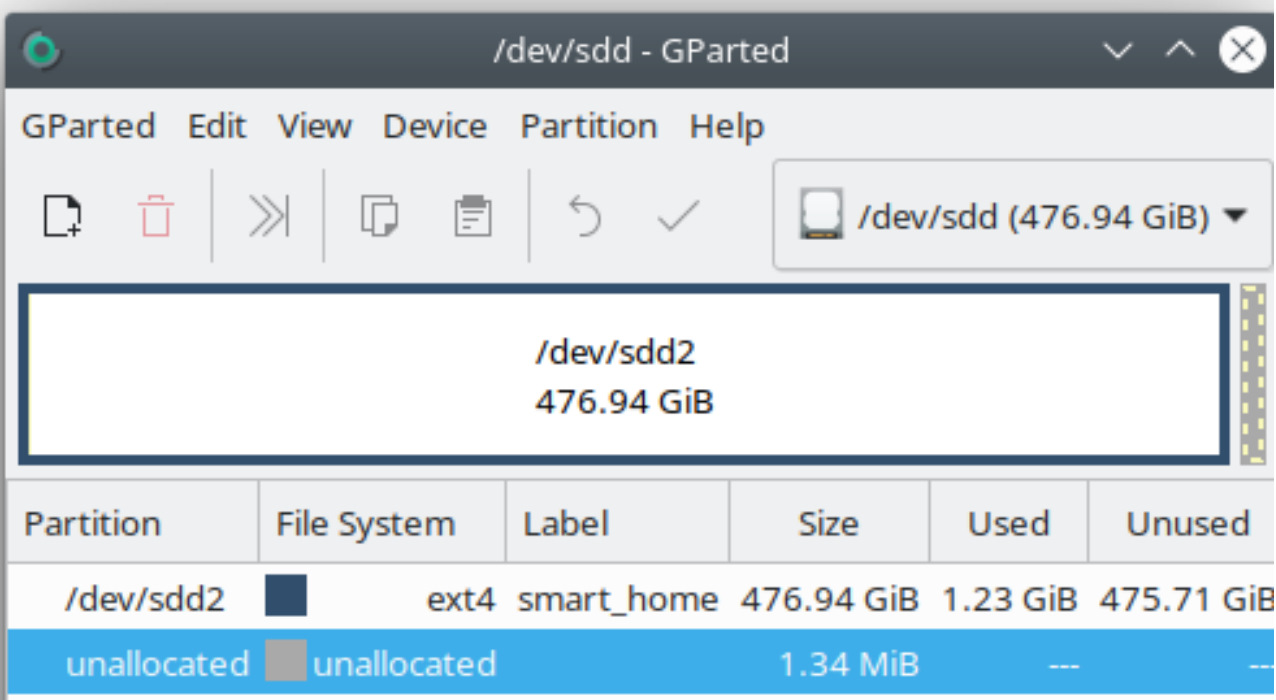Select the Resize/Move toolbar icon
1276x700 pixels.
tap(267, 215)
